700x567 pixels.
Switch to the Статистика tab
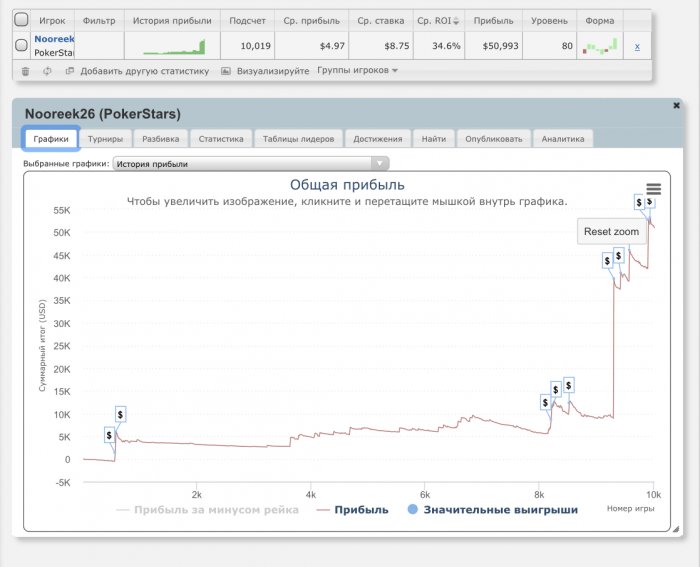[221, 139]
